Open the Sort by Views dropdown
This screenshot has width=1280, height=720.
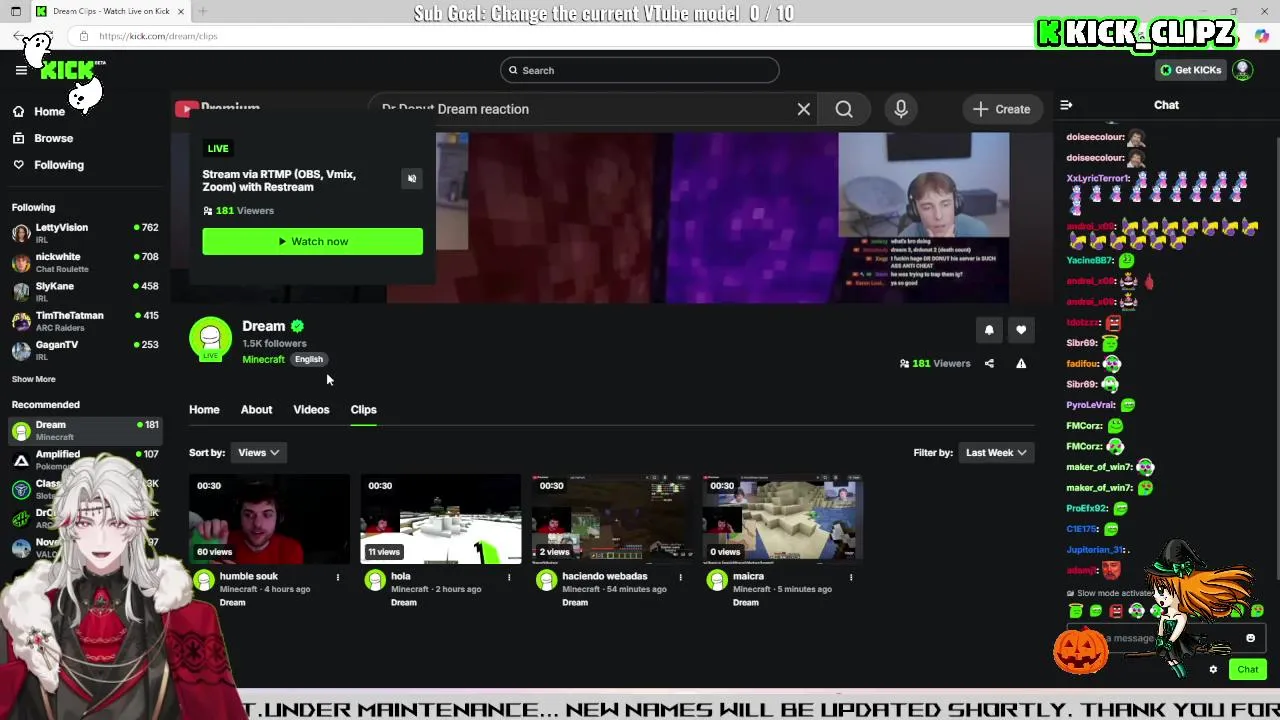(259, 453)
